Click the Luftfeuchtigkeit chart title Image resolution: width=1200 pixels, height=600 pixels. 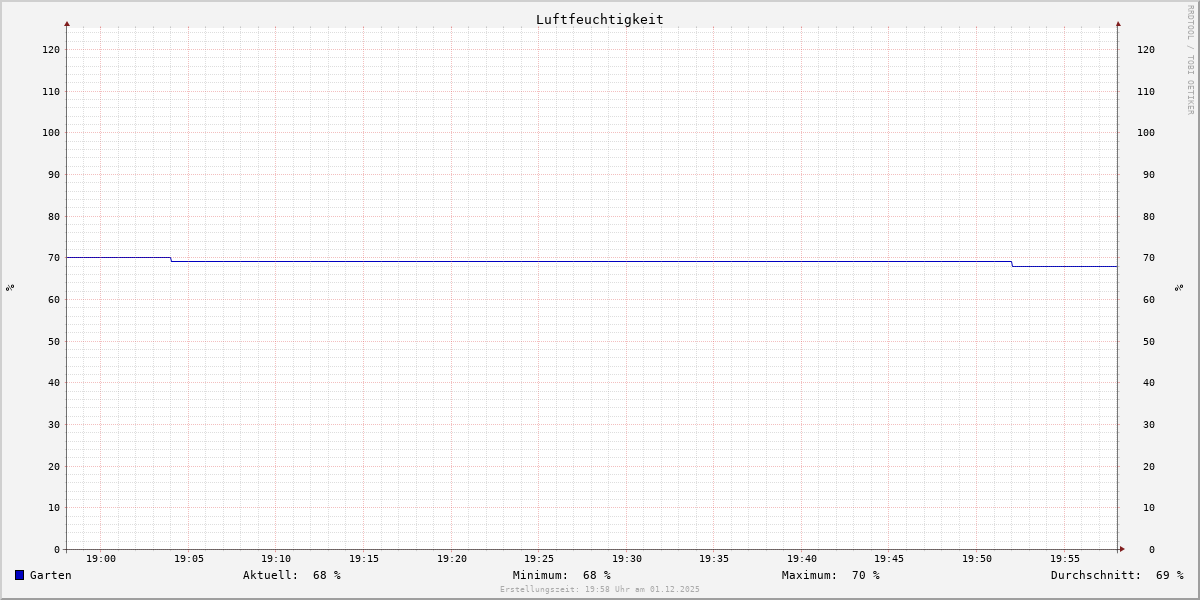(x=599, y=19)
